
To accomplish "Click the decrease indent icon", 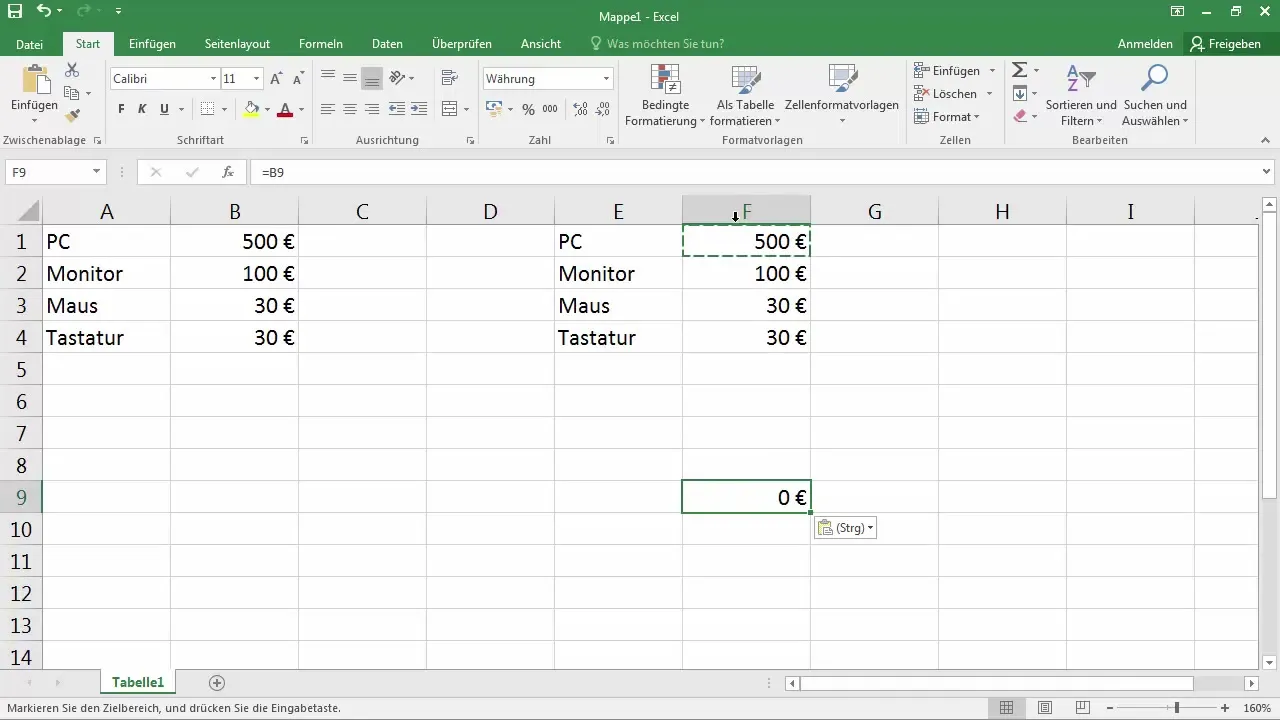I will pos(397,109).
